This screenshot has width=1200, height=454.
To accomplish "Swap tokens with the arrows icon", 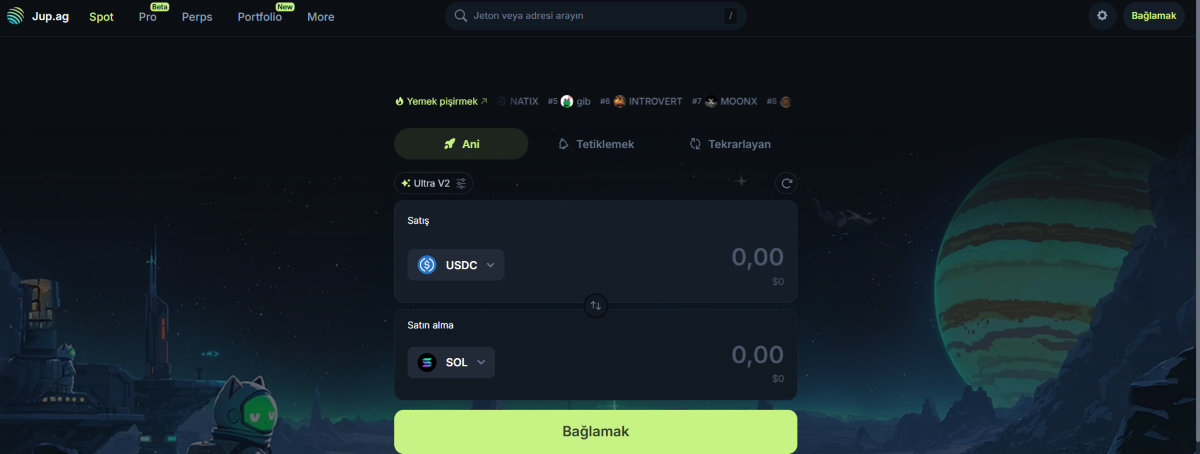I will pyautogui.click(x=596, y=305).
